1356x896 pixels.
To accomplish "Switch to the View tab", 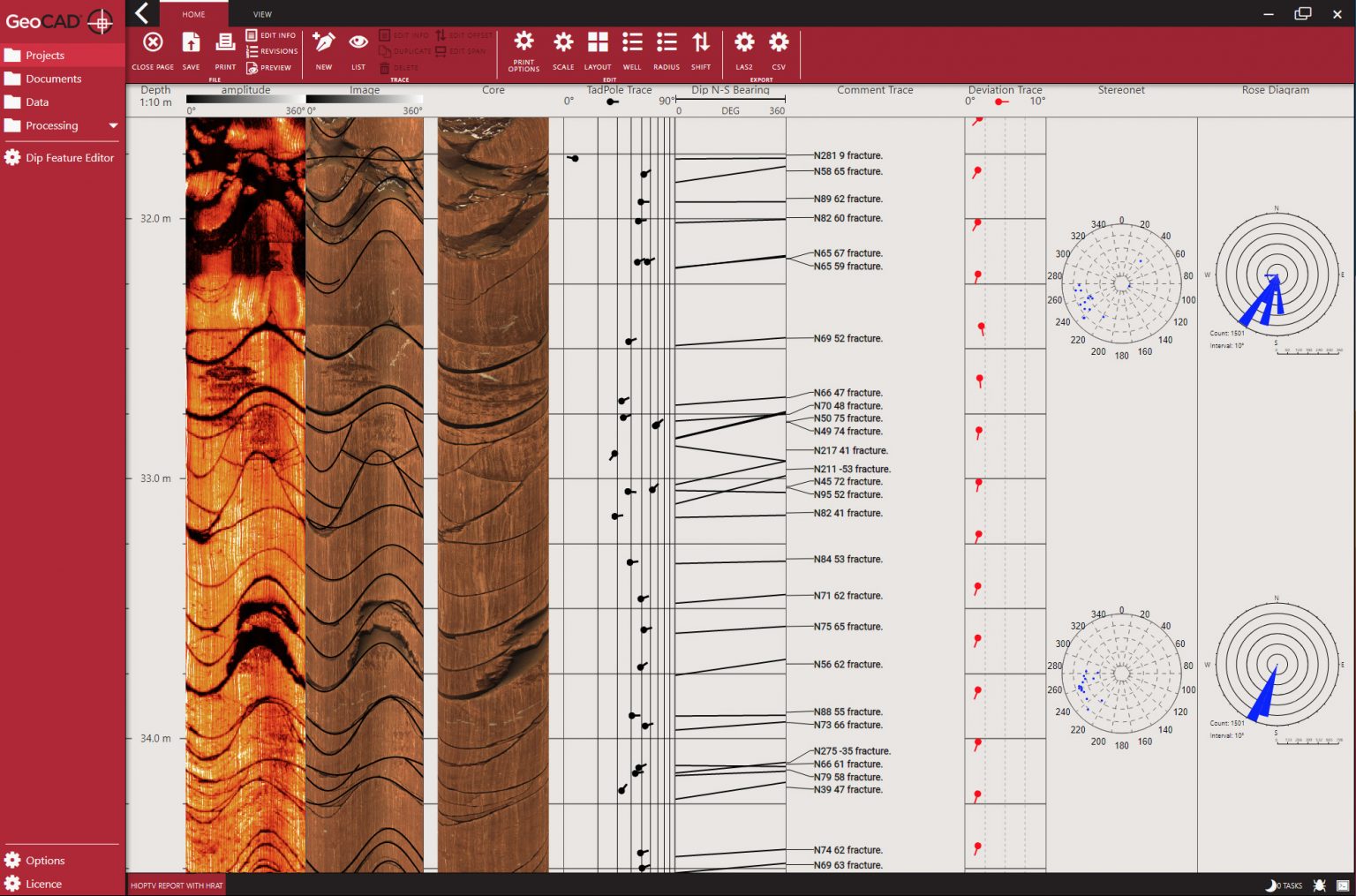I will 262,14.
